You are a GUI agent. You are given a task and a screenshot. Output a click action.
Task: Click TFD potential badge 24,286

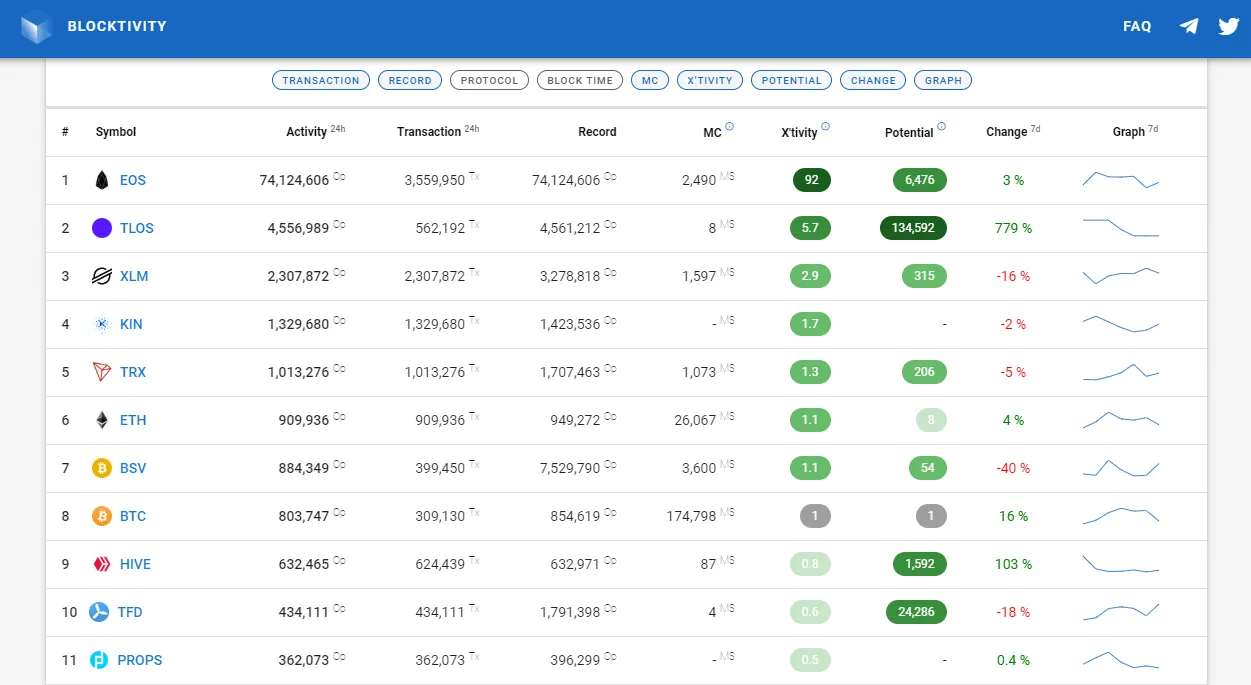[x=916, y=612]
